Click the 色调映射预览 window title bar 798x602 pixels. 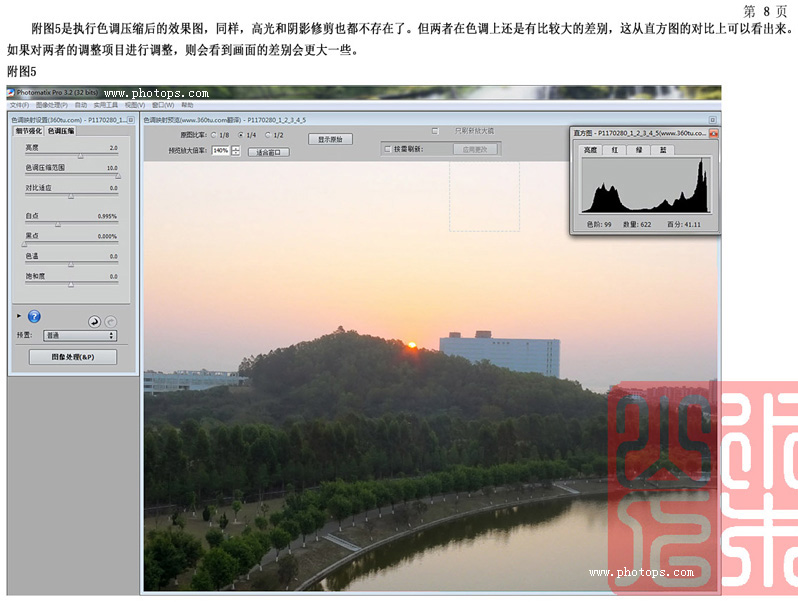[x=431, y=120]
